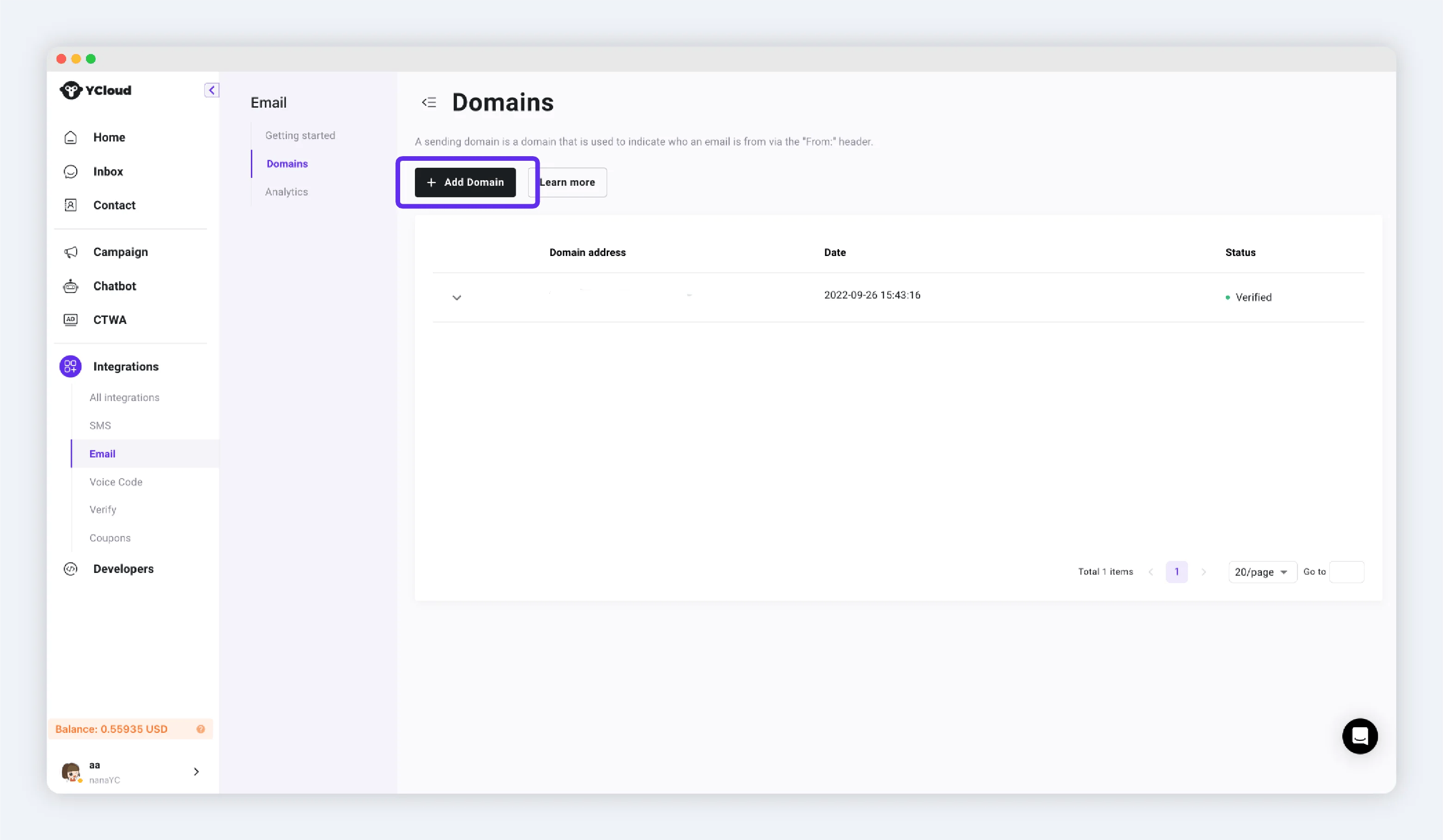
Task: Click the Domains page heading
Action: click(503, 103)
